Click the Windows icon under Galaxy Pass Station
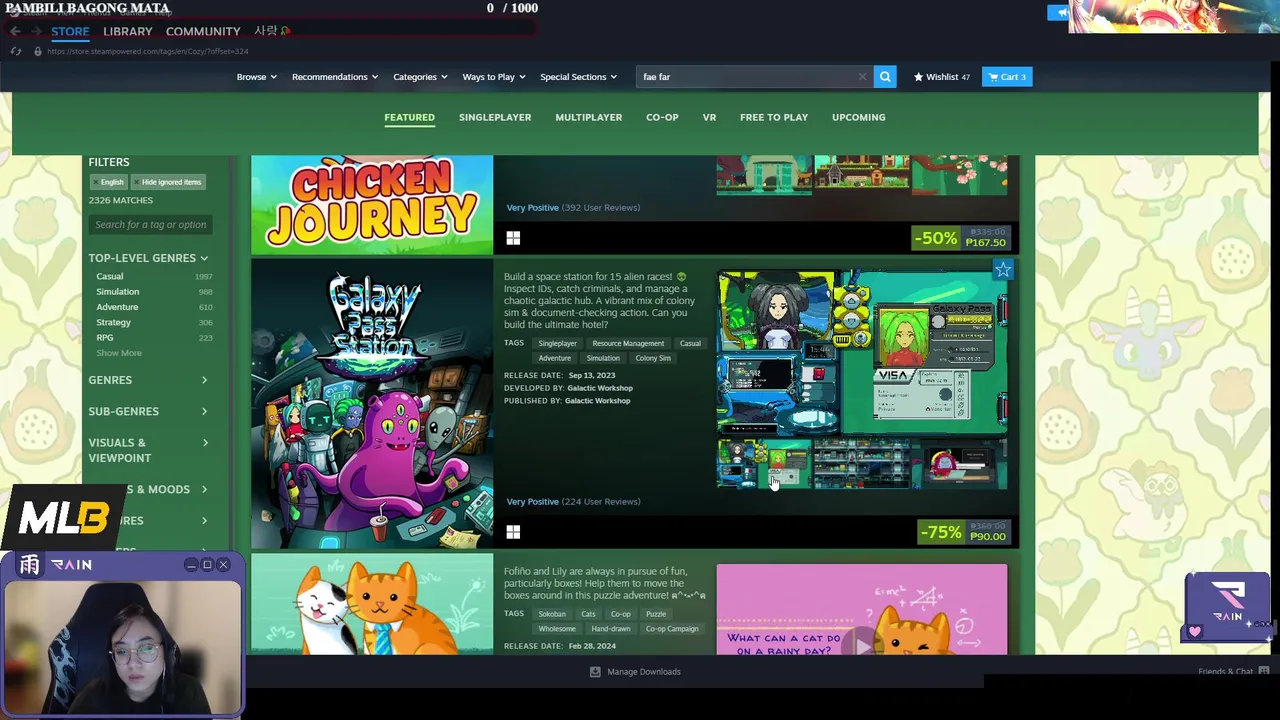The width and height of the screenshot is (1280, 720). [x=513, y=532]
